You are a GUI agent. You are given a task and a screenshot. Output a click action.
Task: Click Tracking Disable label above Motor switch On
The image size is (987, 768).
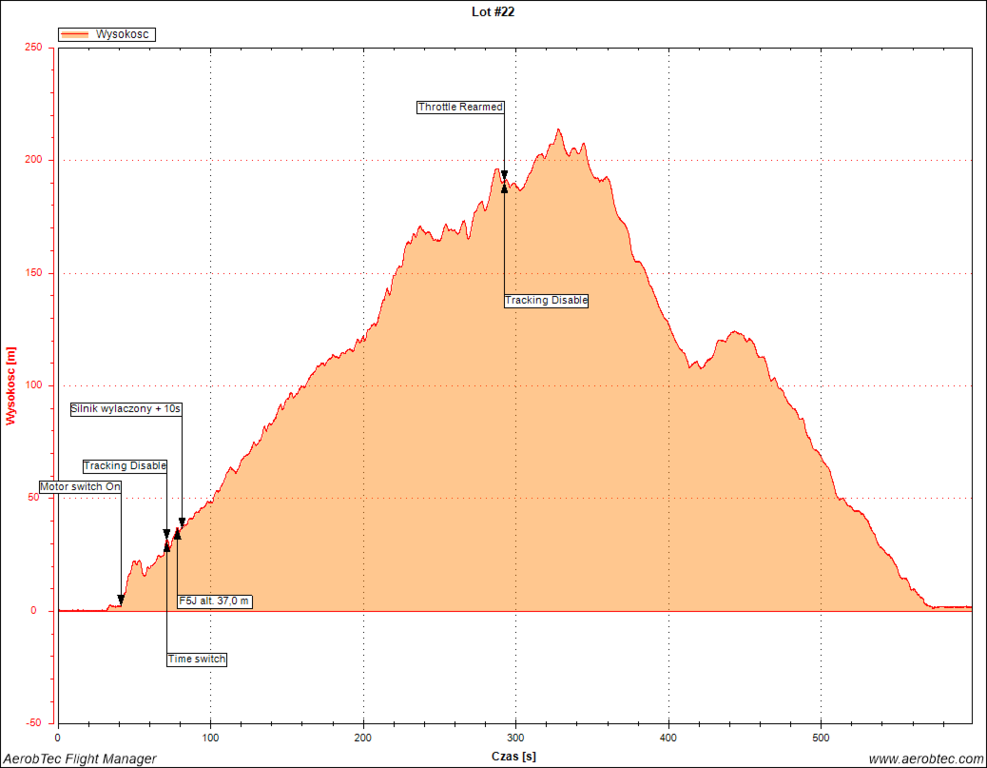(125, 466)
